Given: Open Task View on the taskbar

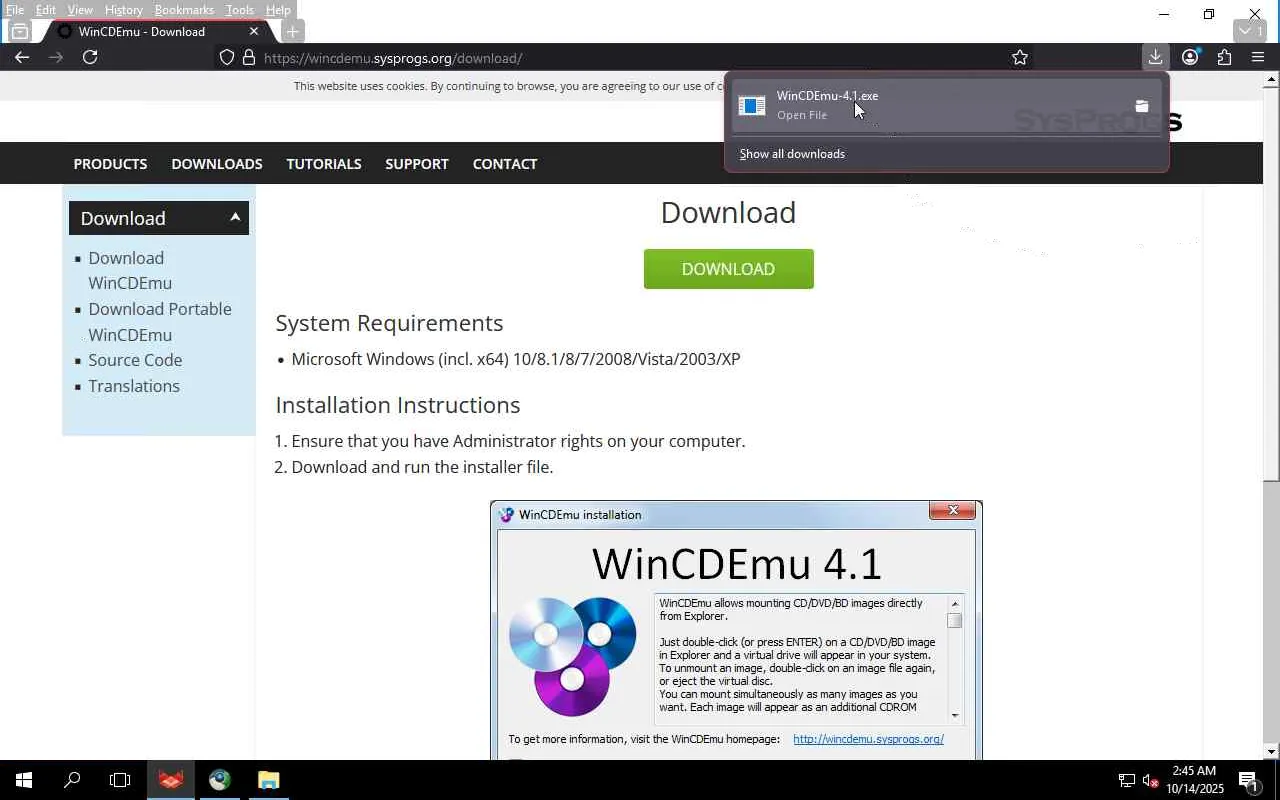Looking at the screenshot, I should 120,780.
